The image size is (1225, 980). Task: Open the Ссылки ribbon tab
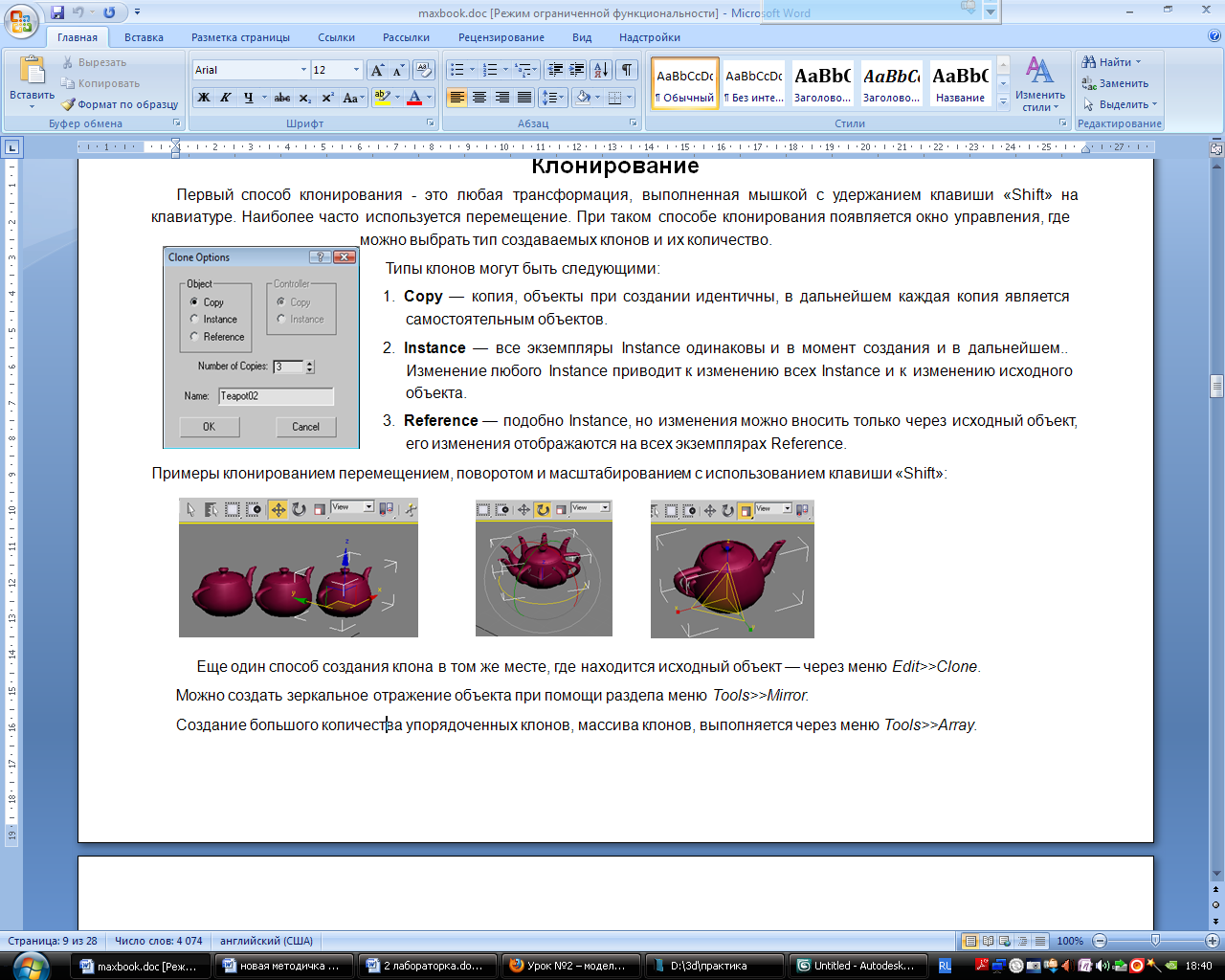(336, 37)
